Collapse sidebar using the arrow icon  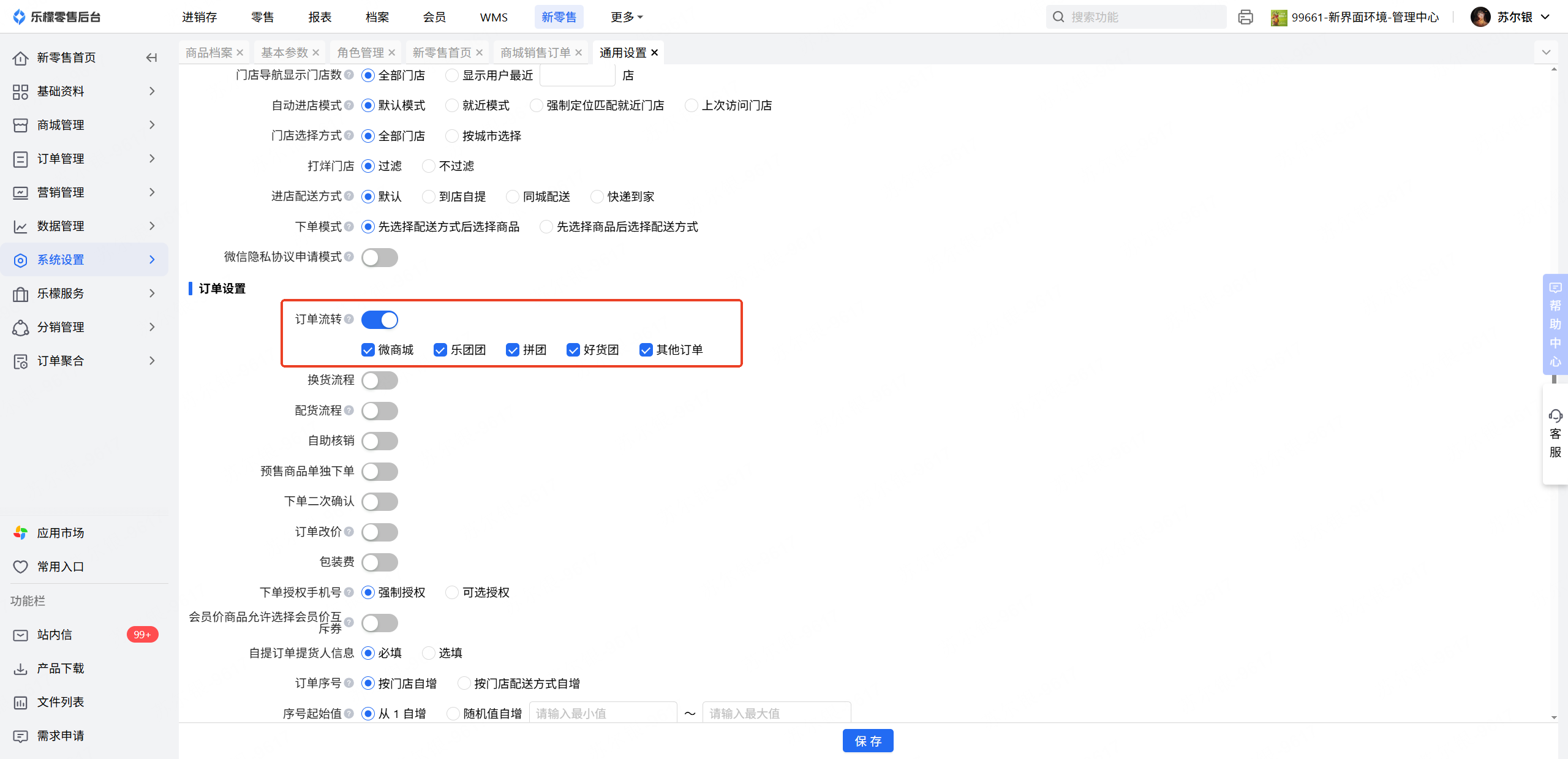(x=151, y=58)
